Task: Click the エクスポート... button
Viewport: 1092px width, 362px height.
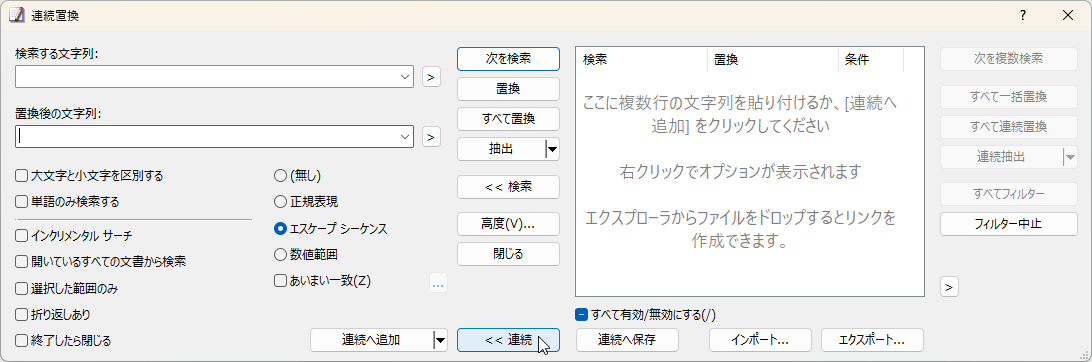Action: click(872, 340)
